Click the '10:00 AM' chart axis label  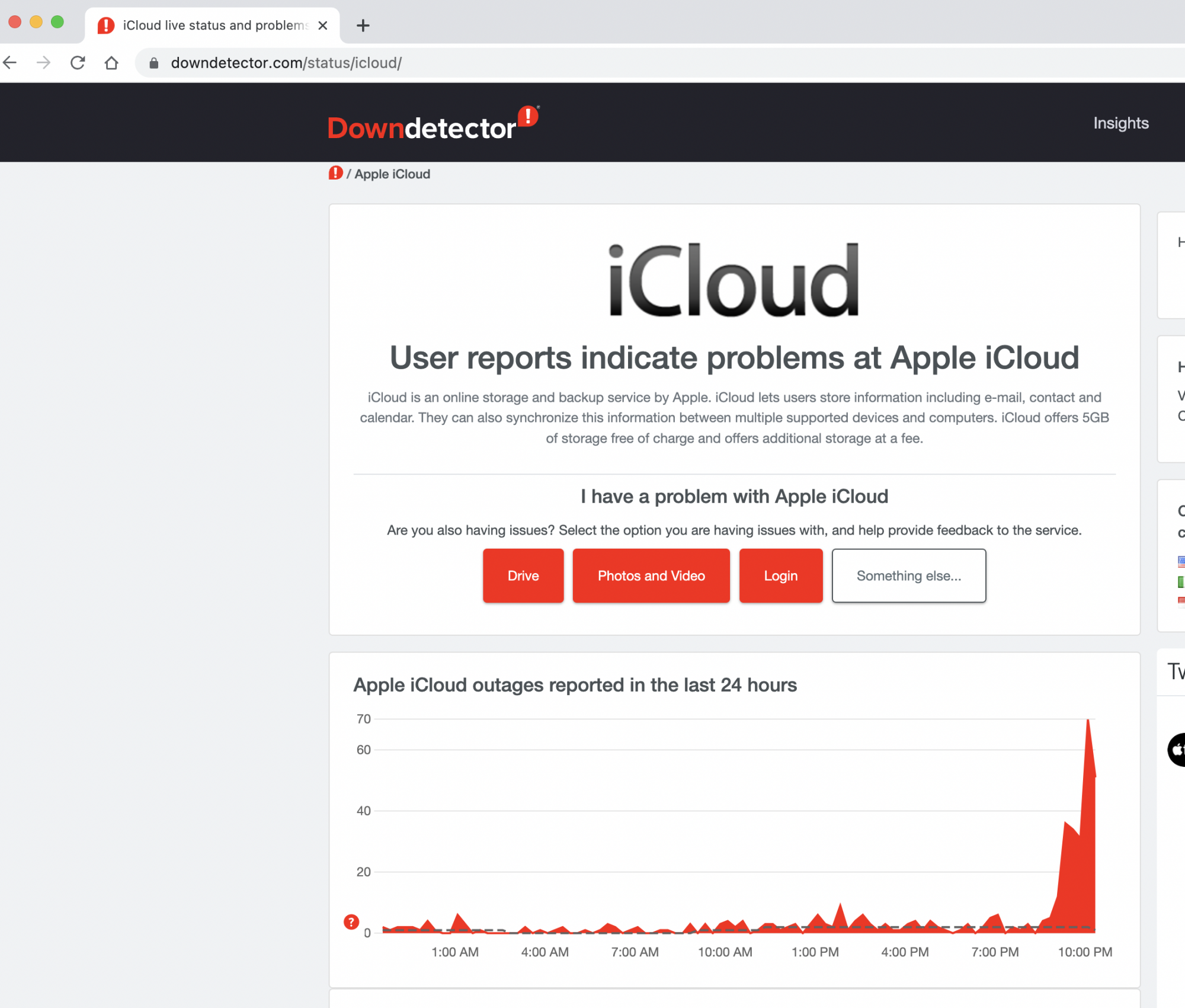725,952
